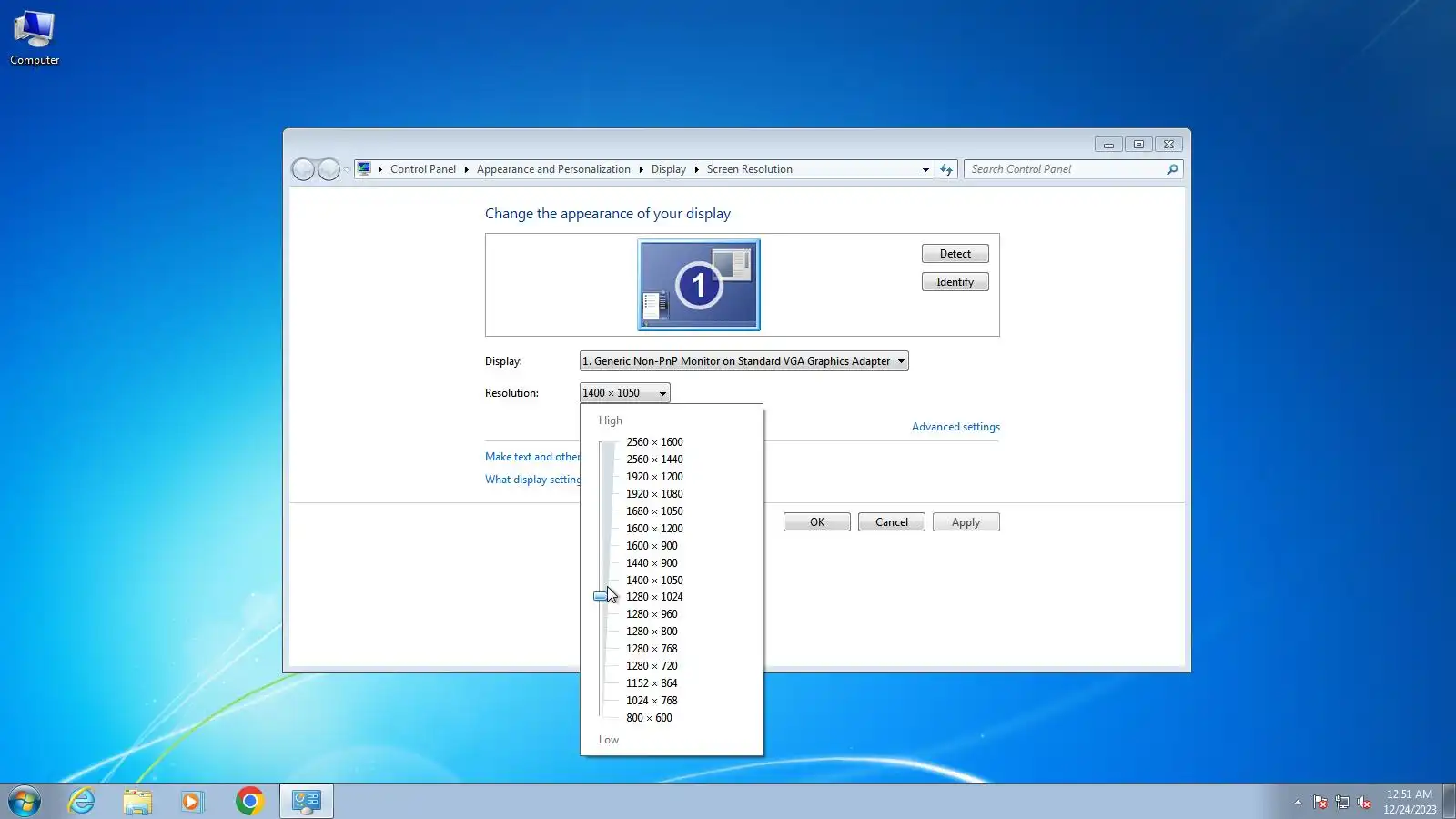Screen dimensions: 1456x819
Task: Select 1400 × 1050 in the slider list
Action: 654,581
